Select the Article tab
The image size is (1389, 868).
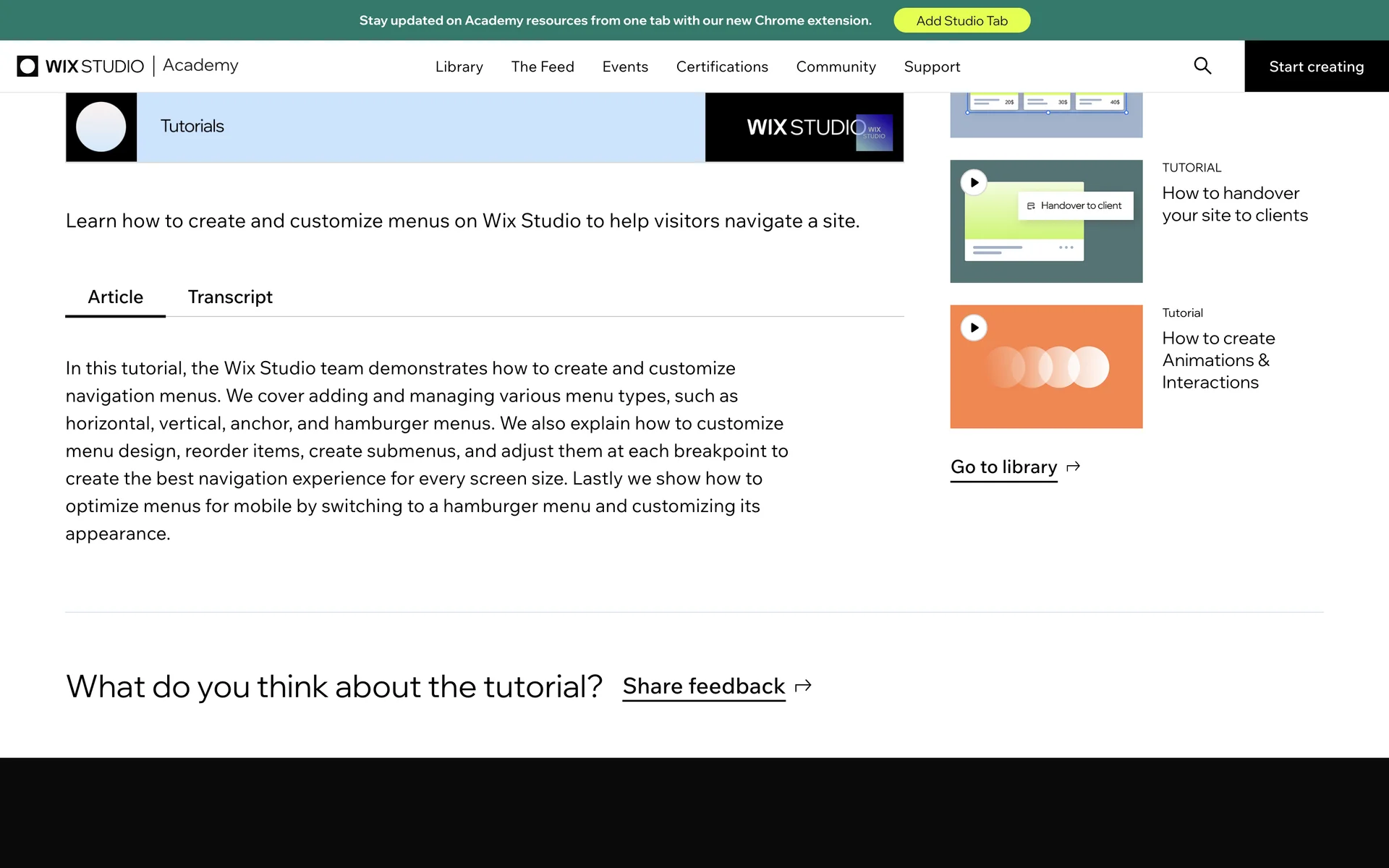coord(115,297)
